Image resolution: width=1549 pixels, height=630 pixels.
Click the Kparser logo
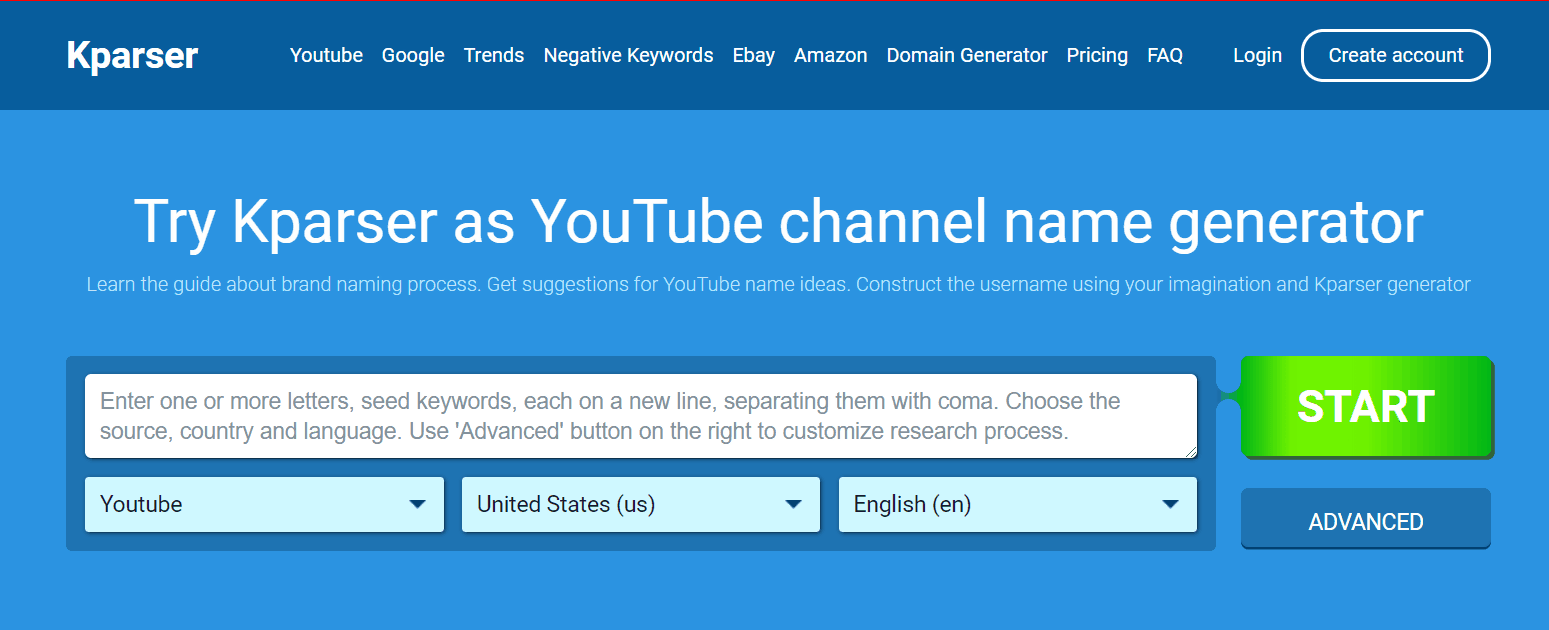click(x=132, y=56)
